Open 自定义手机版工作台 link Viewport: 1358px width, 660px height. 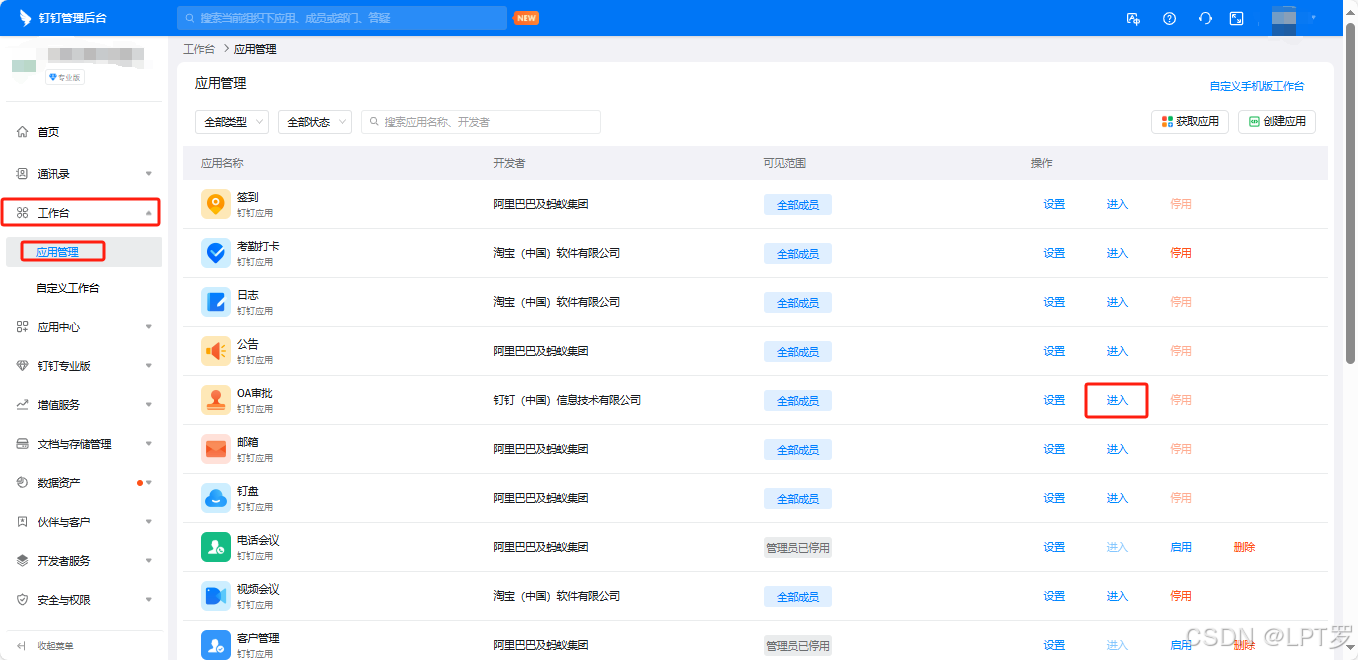click(x=1257, y=86)
